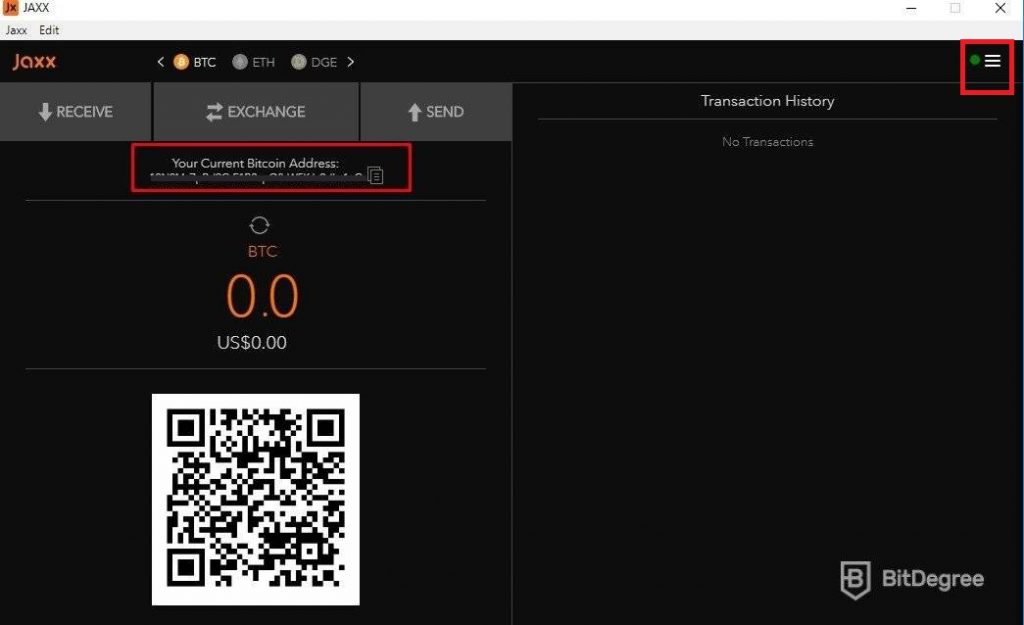Close the JAXX window
This screenshot has width=1024, height=625.
pyautogui.click(x=1000, y=8)
